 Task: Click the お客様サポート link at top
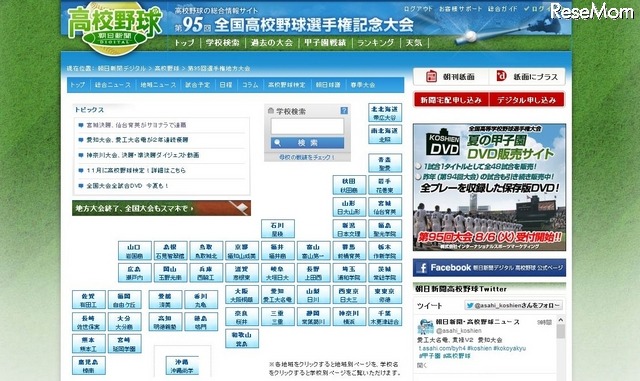pyautogui.click(x=460, y=9)
